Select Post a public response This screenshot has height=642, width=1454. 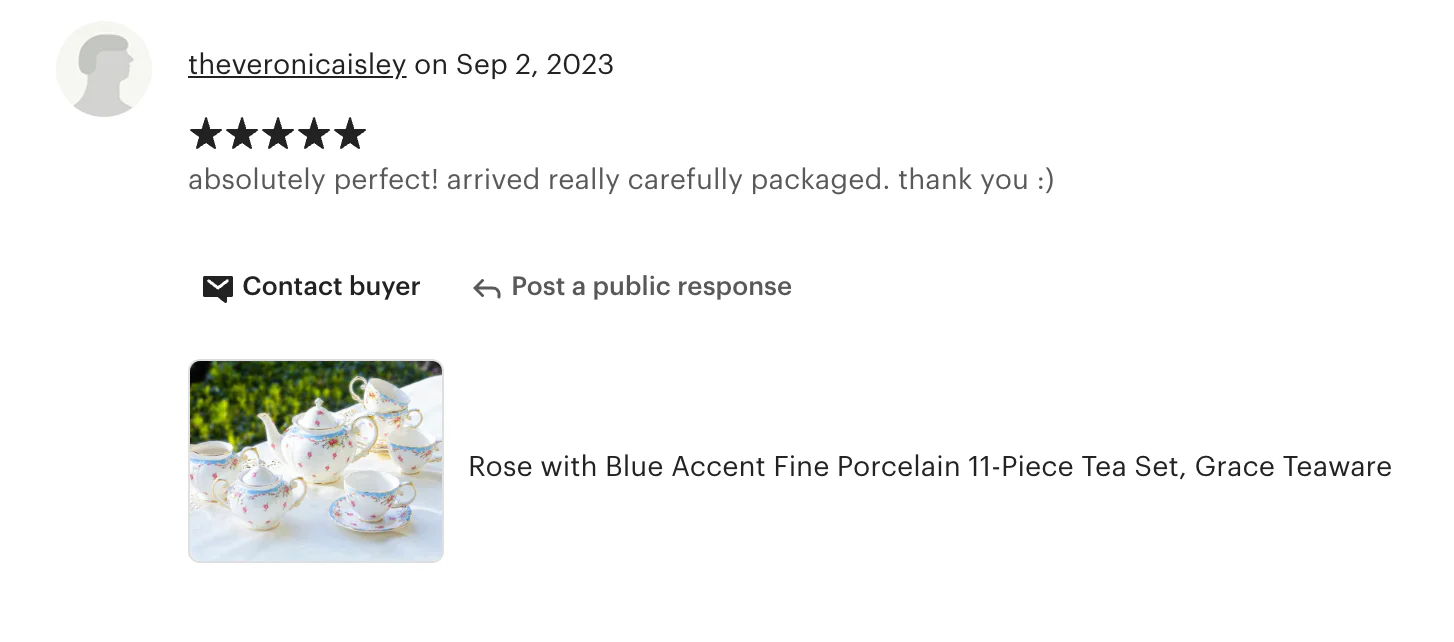click(651, 287)
